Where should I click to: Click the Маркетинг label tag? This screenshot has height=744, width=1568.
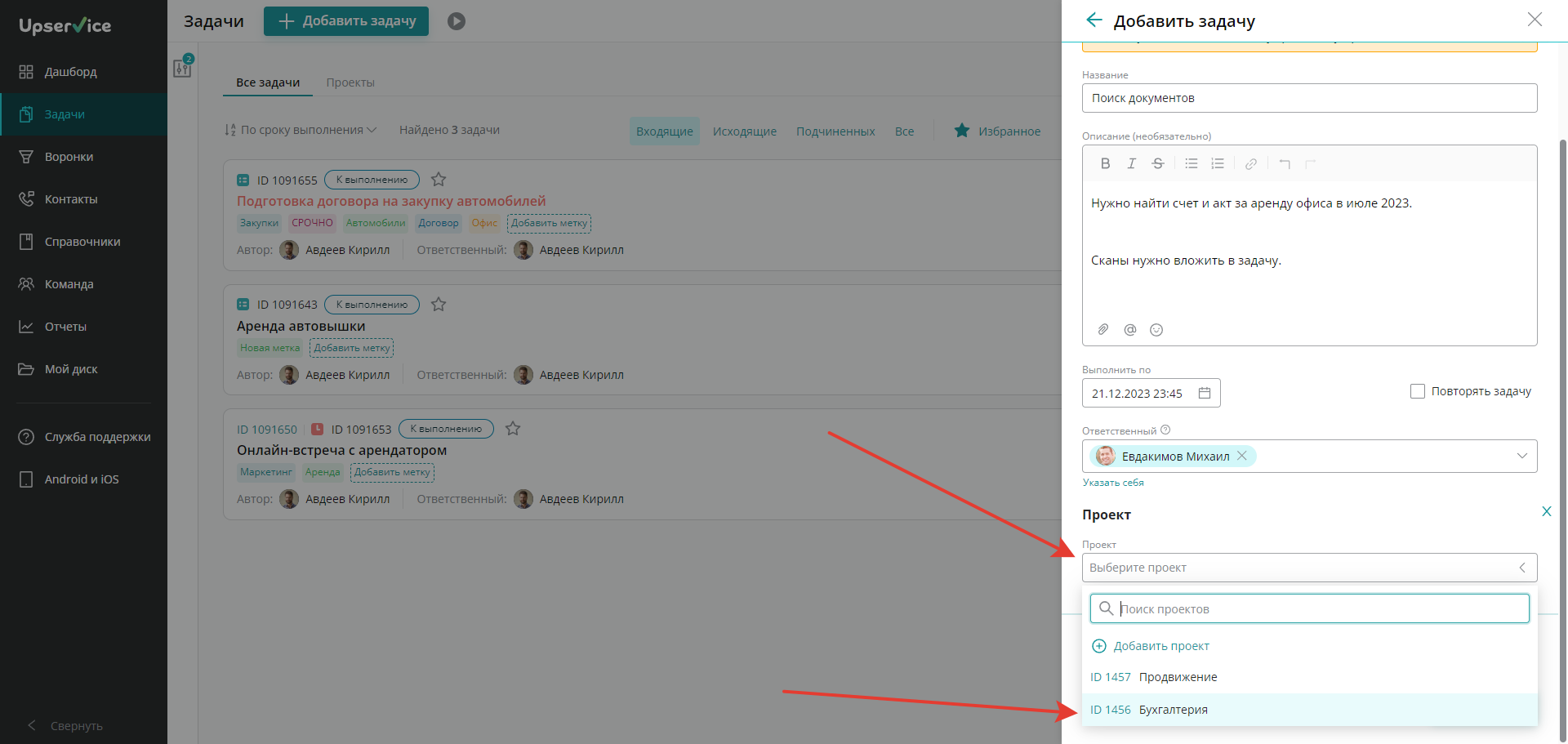click(x=266, y=472)
